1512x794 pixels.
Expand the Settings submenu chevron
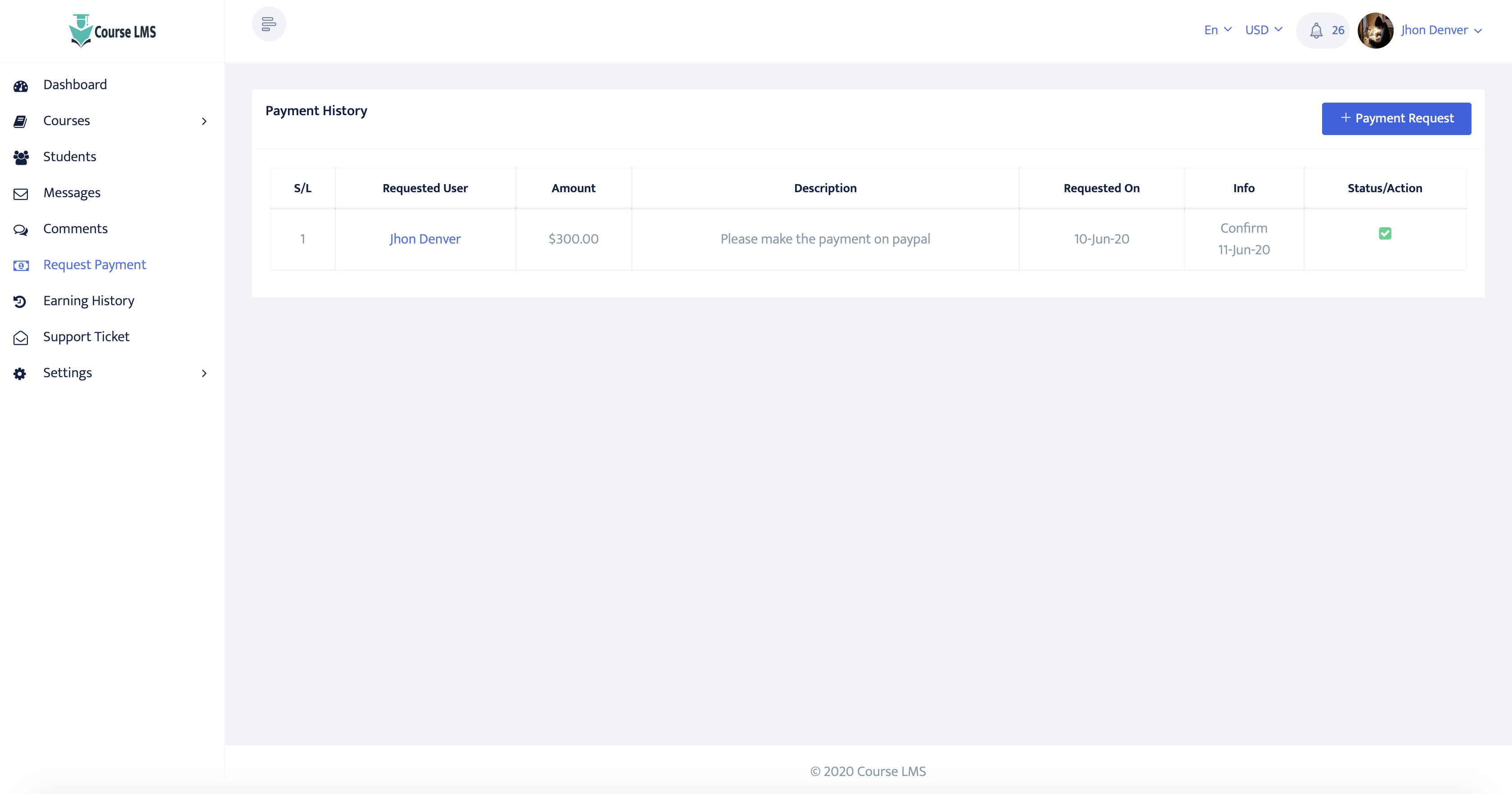pyautogui.click(x=204, y=374)
